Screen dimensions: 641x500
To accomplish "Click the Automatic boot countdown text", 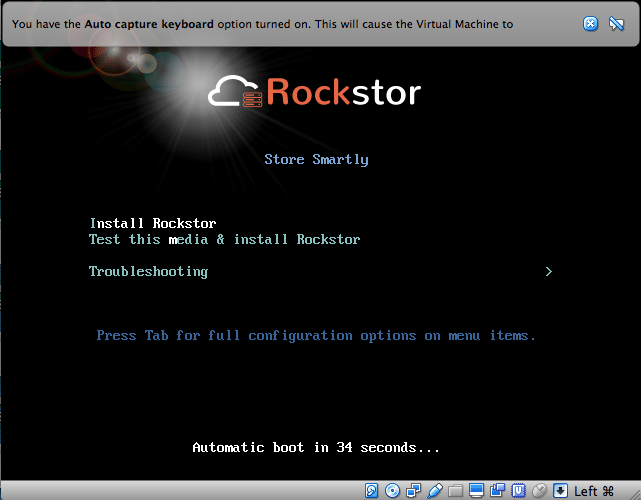I will tap(316, 447).
